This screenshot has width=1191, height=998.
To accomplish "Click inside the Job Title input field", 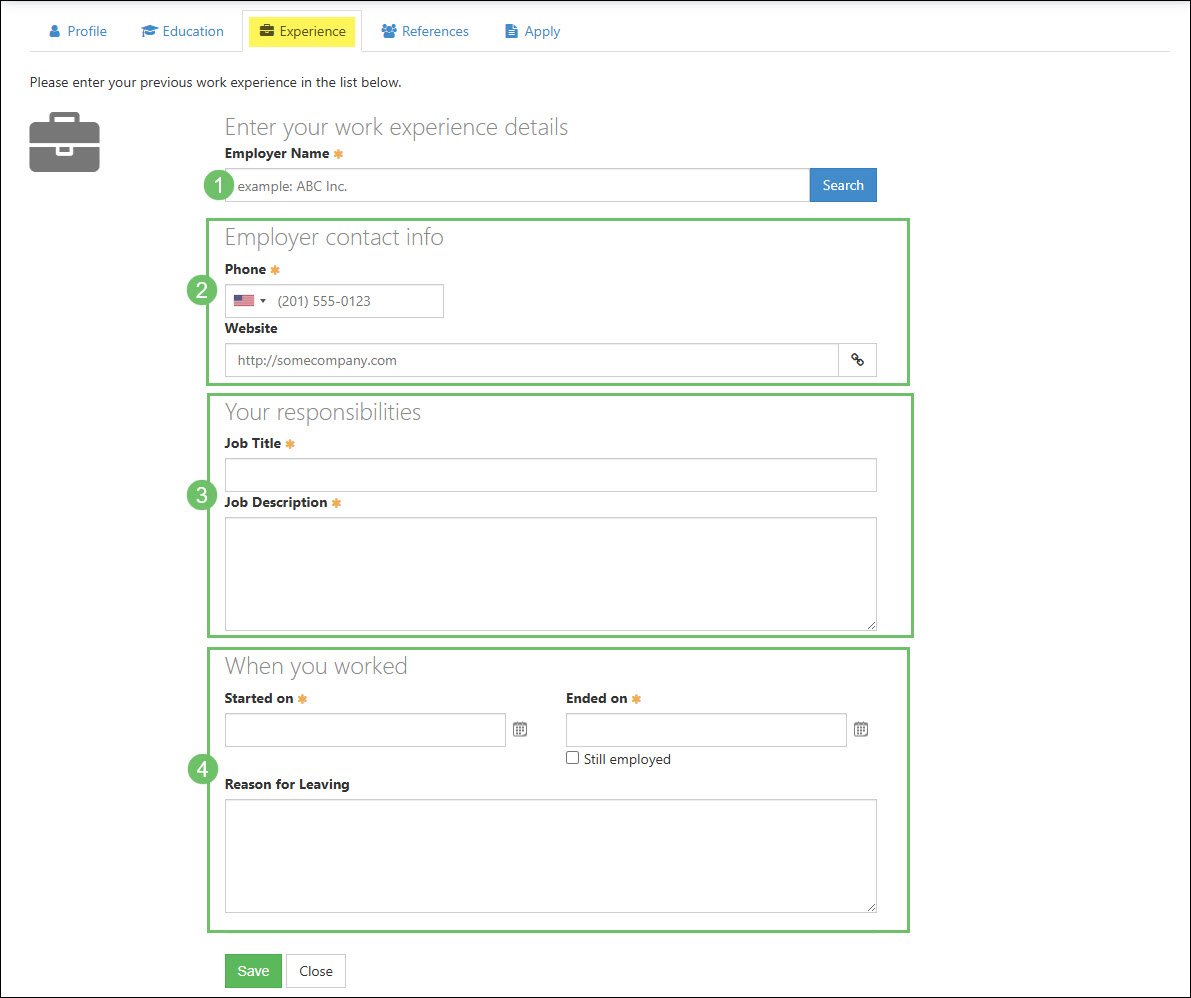I will (550, 474).
